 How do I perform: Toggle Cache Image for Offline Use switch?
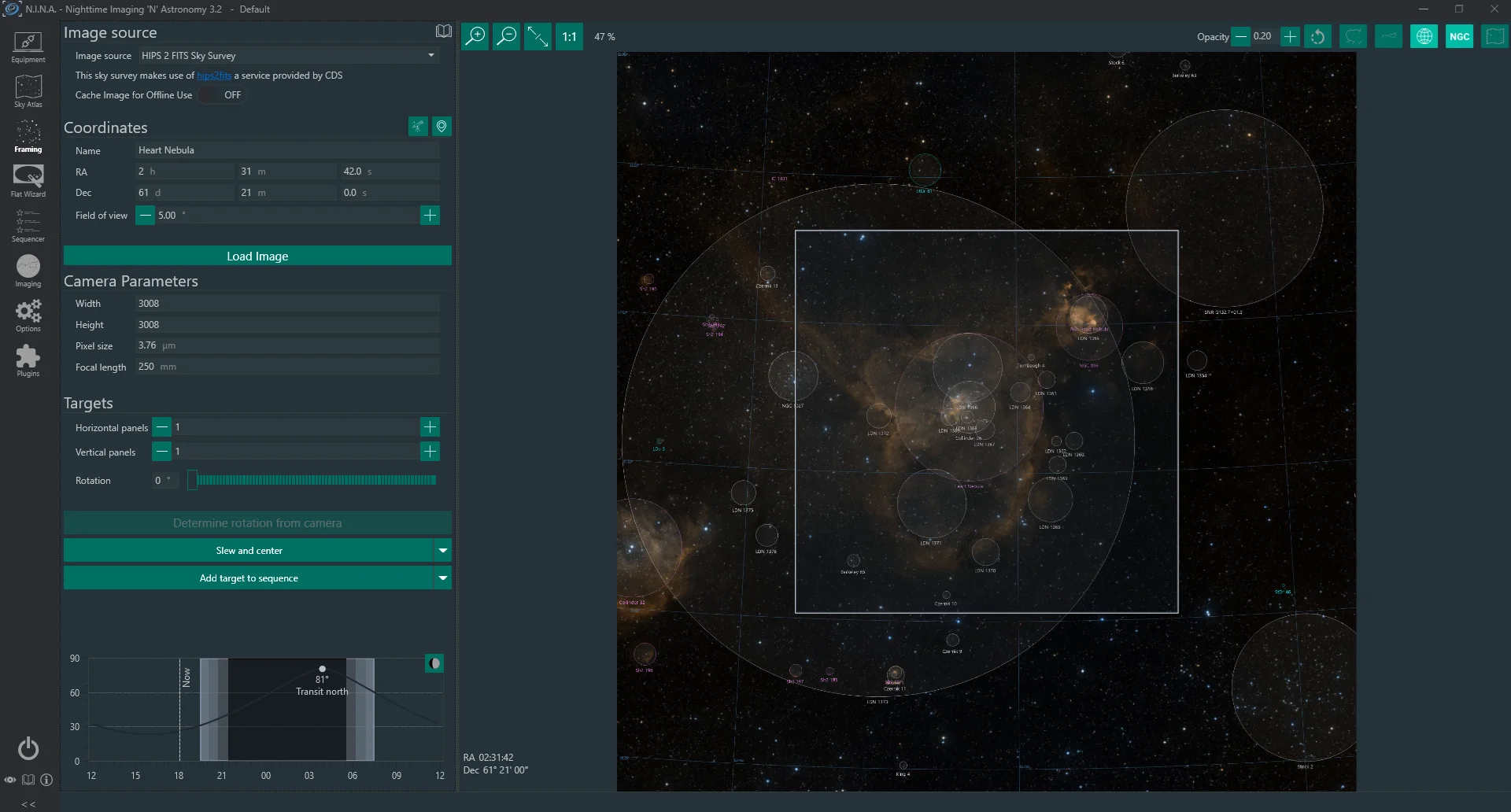tap(222, 95)
